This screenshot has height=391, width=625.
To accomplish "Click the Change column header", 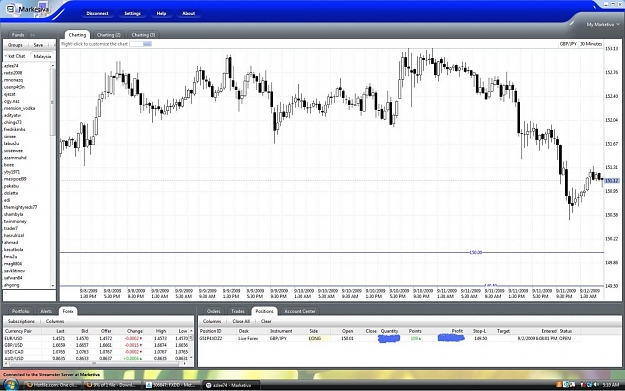I will 134,331.
